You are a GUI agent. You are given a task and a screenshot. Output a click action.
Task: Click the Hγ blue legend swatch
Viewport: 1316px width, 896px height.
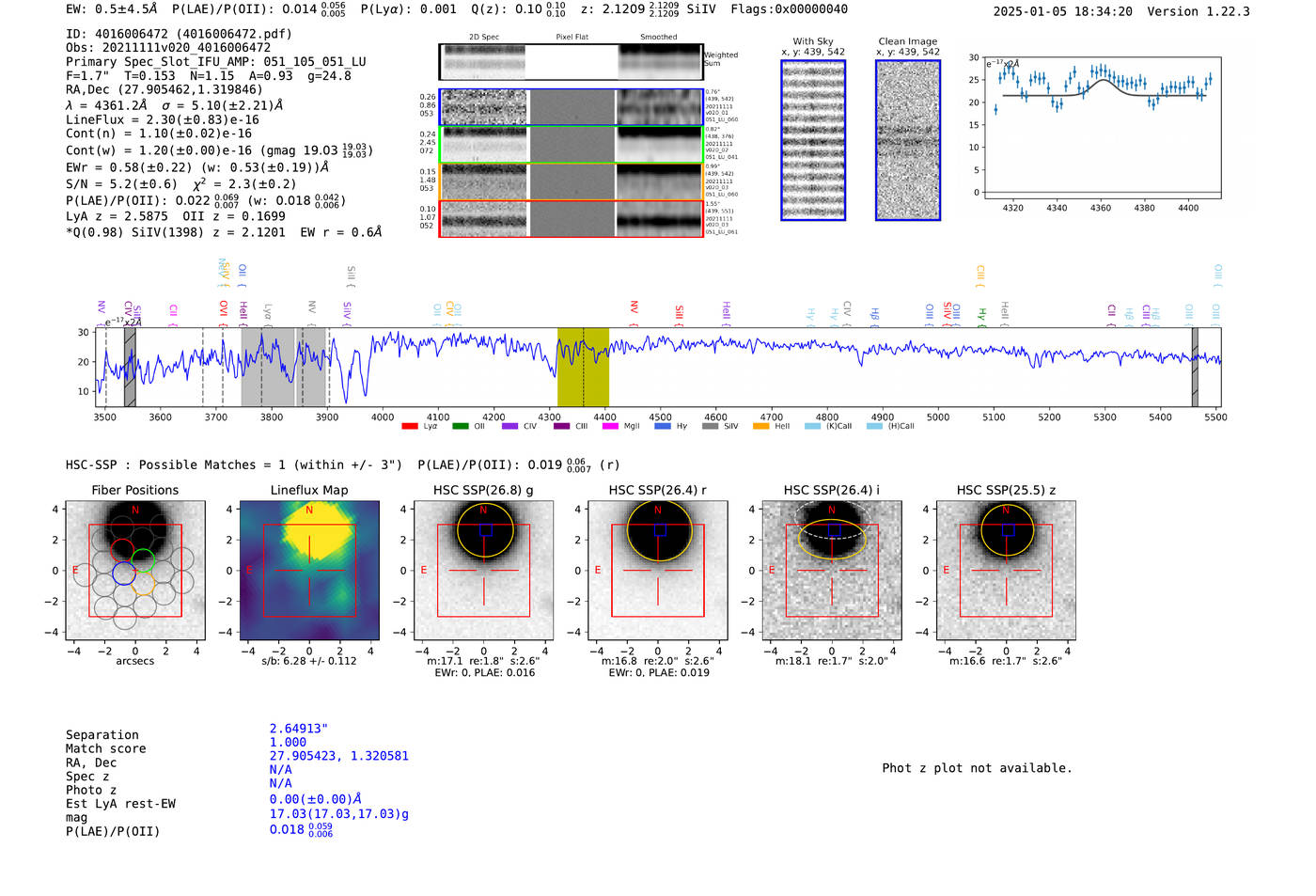tap(663, 427)
